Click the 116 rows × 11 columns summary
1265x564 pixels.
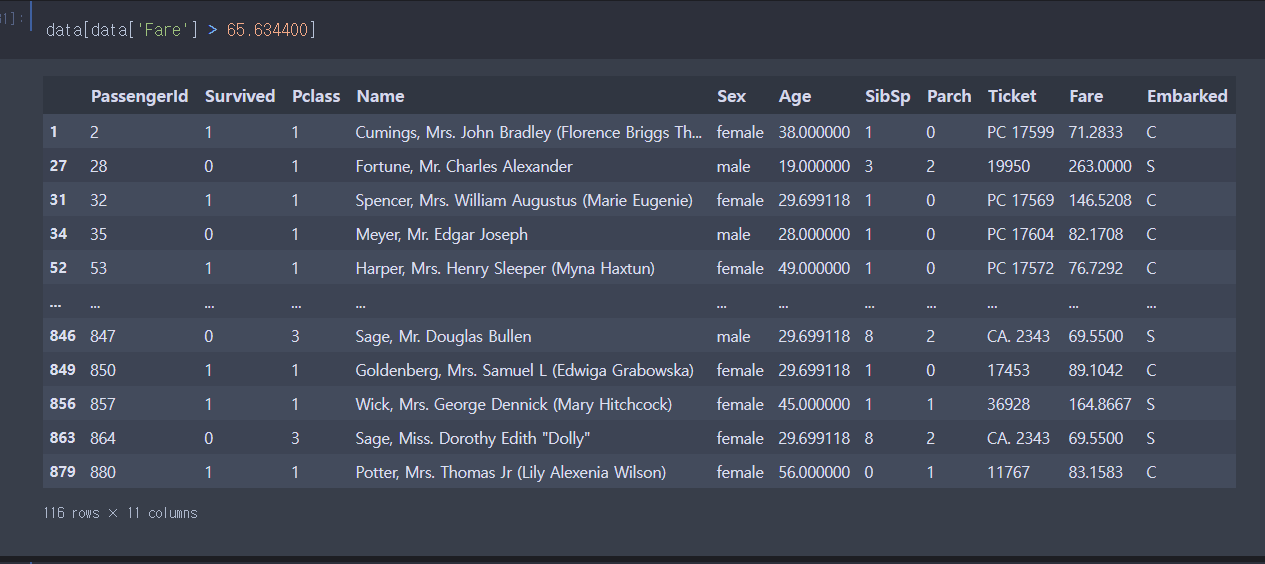pos(121,513)
